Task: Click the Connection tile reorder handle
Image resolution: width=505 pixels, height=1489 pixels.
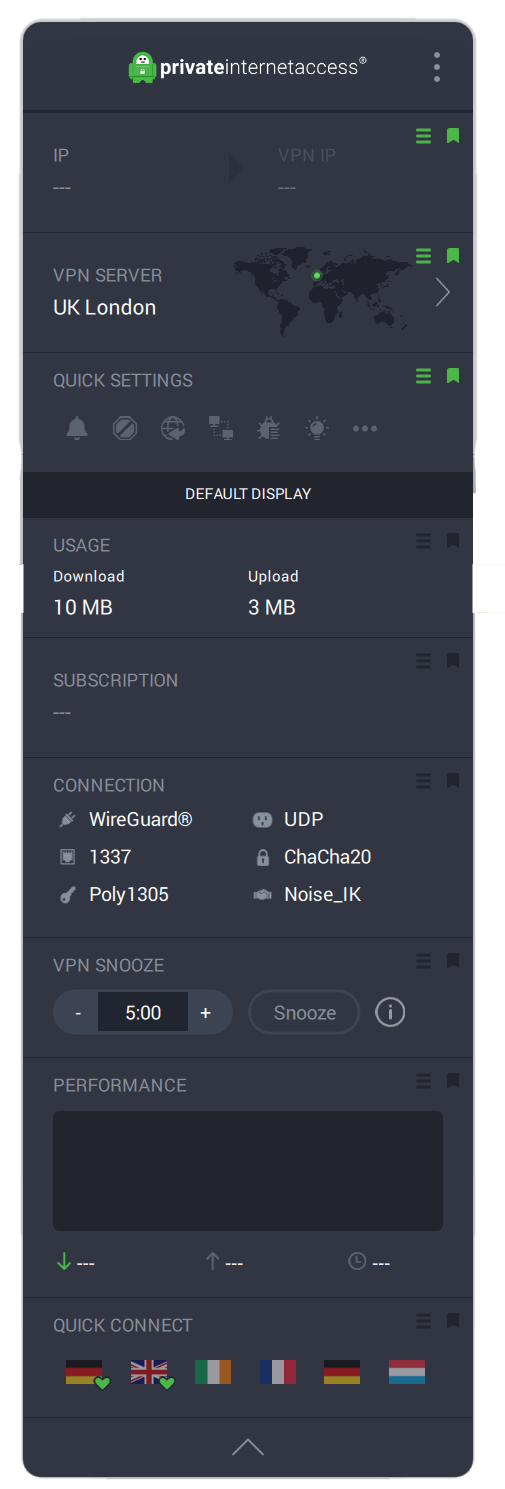Action: click(x=424, y=781)
